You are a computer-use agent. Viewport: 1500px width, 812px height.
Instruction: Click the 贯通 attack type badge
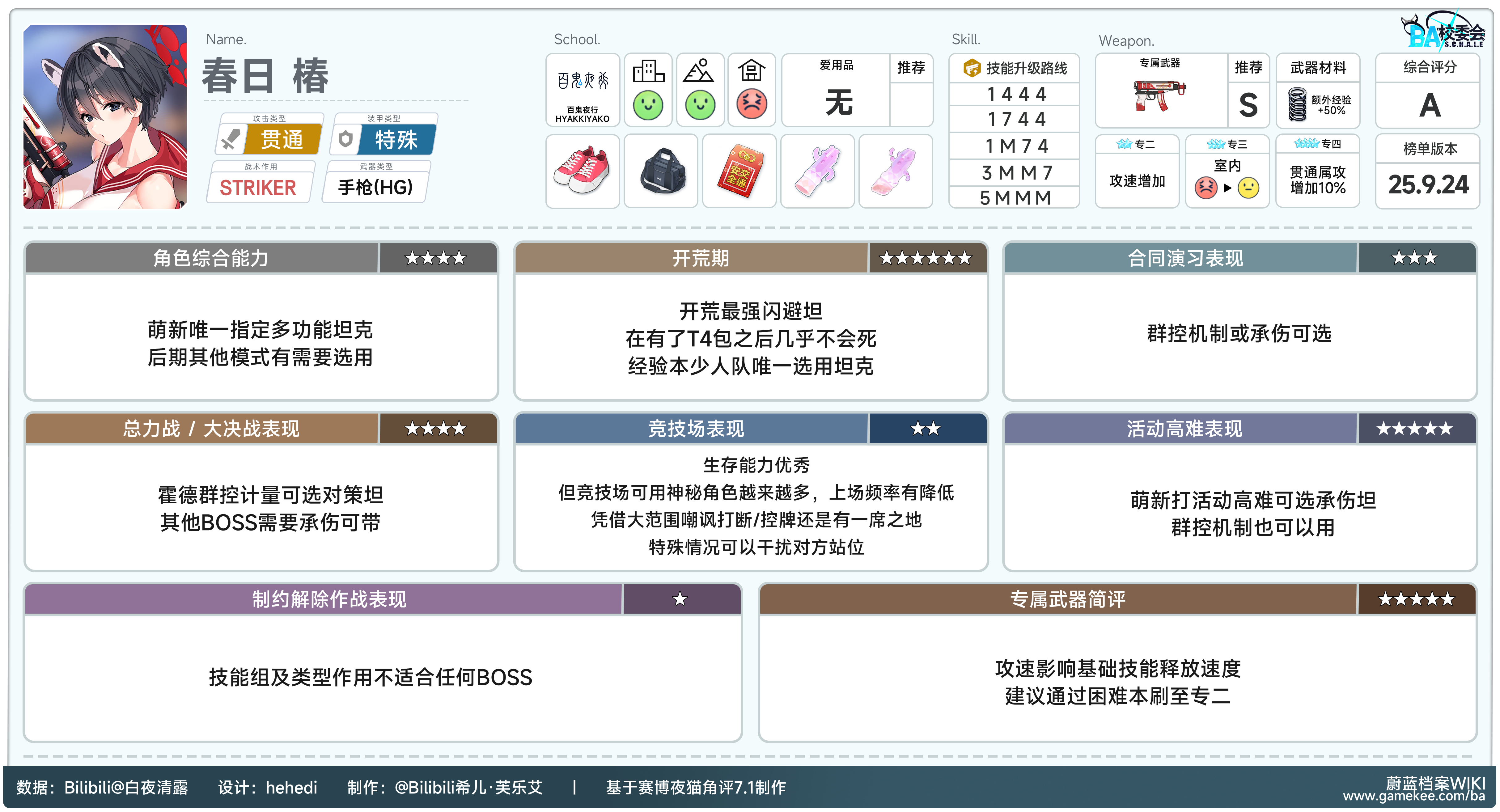(x=282, y=140)
